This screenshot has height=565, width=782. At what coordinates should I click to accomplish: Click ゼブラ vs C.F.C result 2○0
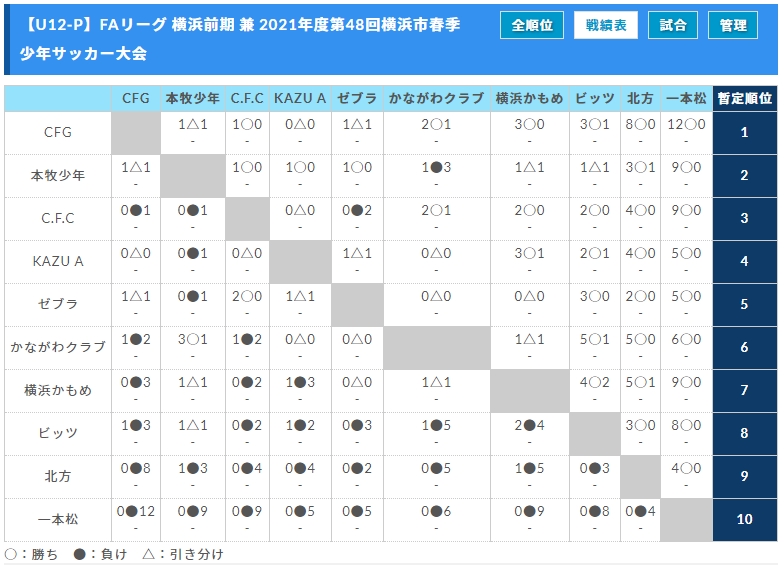247,296
